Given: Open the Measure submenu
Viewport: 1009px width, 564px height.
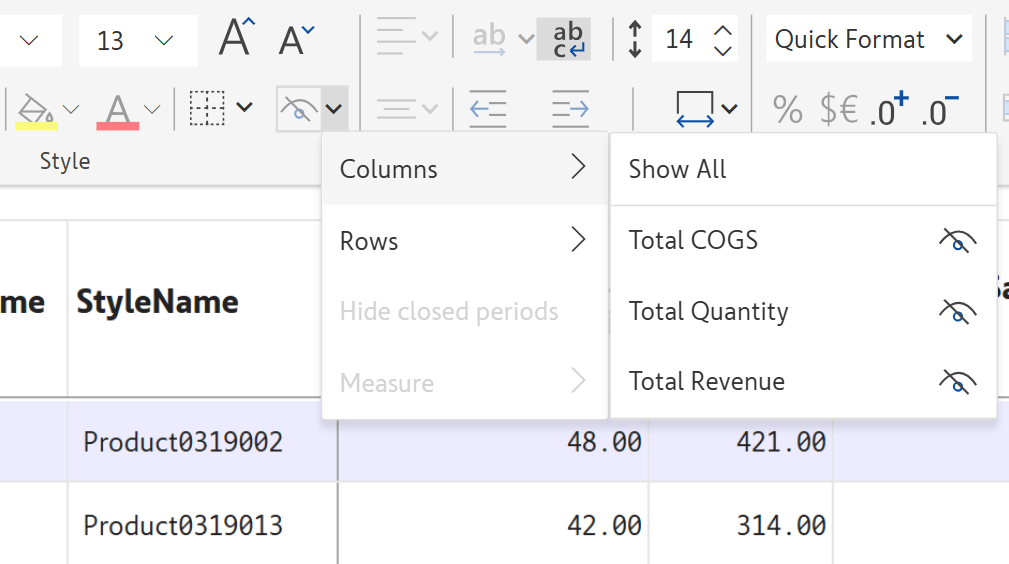Looking at the screenshot, I should coord(465,382).
